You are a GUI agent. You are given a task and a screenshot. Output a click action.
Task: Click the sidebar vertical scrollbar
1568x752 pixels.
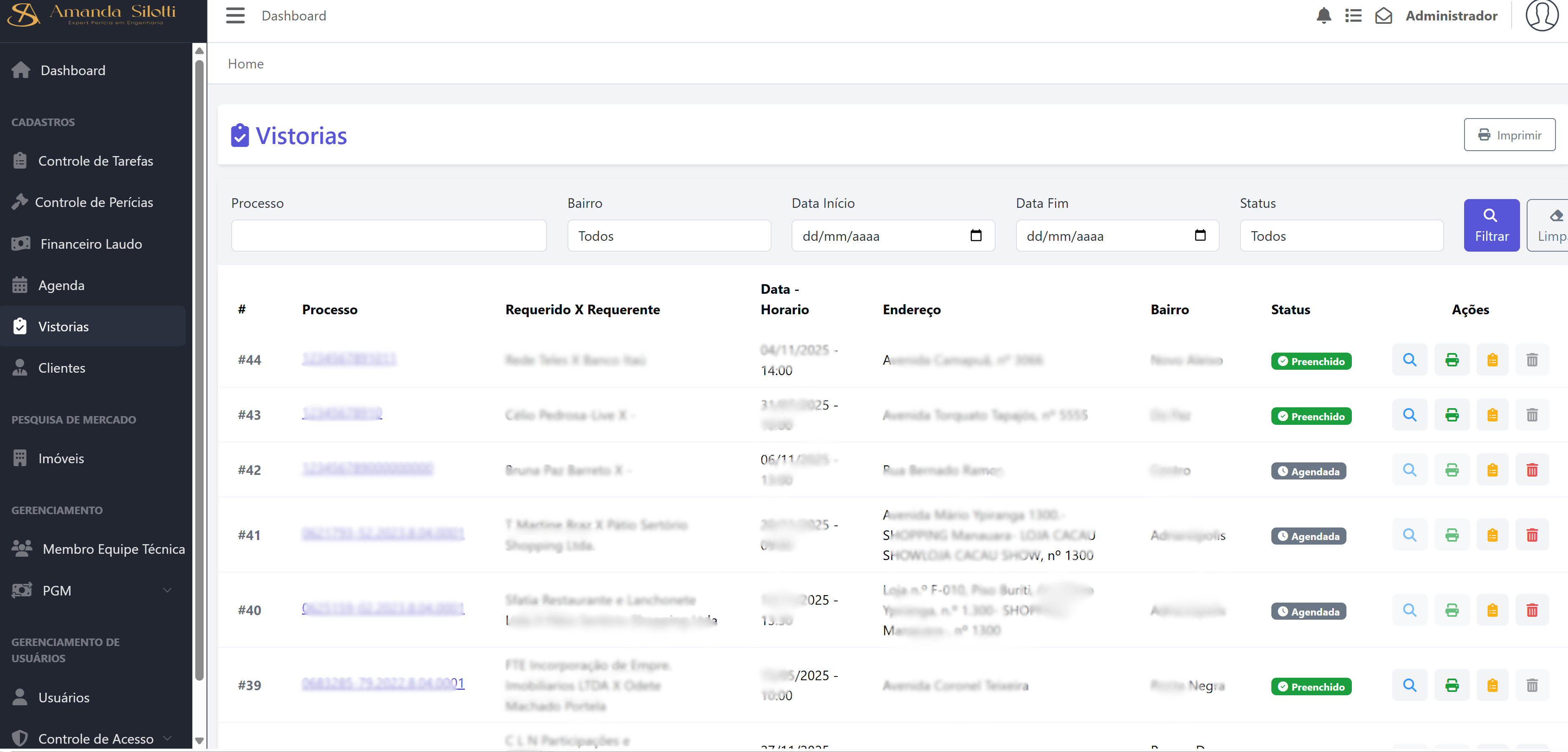199,365
